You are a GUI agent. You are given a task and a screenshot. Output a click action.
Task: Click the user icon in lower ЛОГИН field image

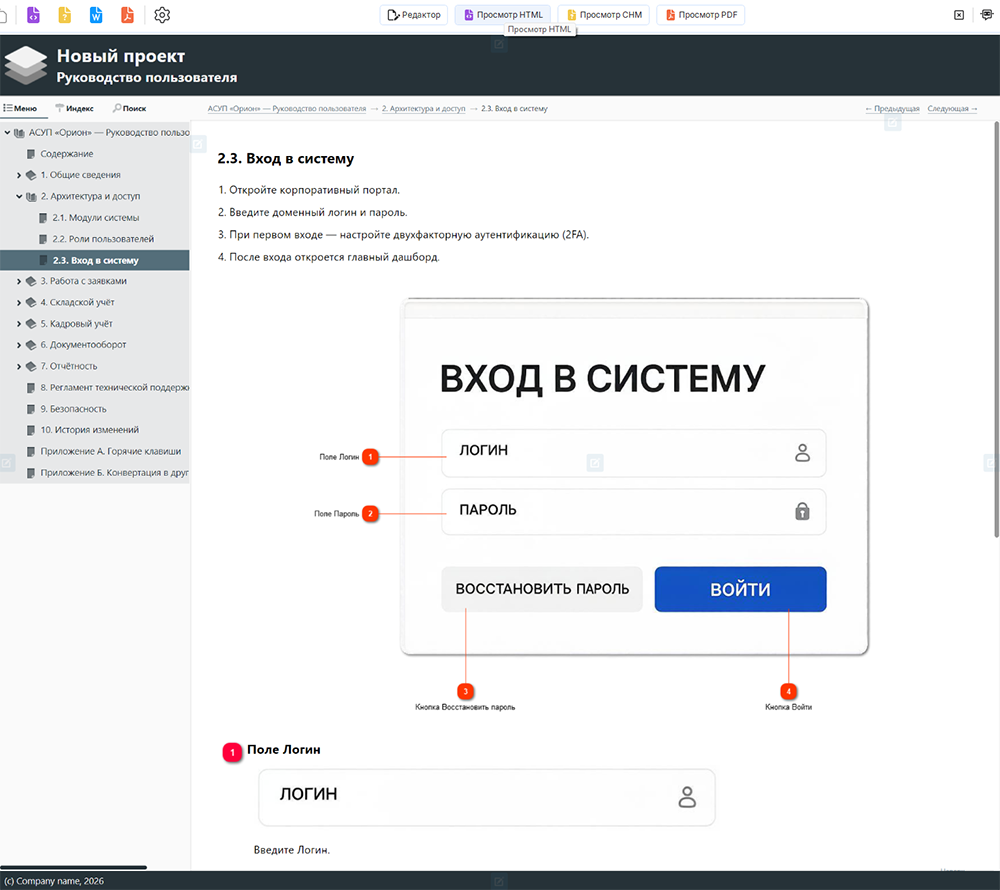coord(687,797)
